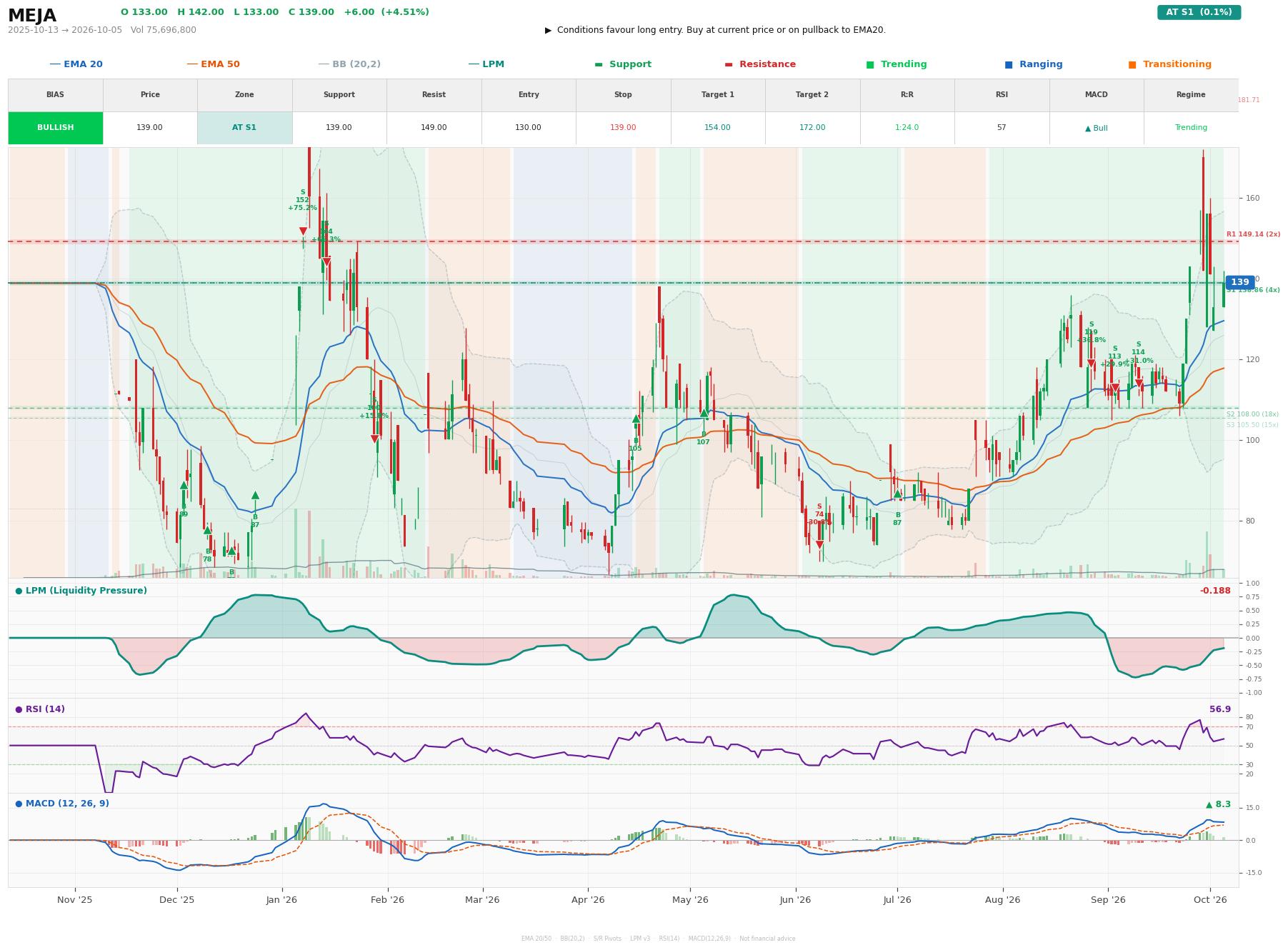Image resolution: width=1288 pixels, height=950 pixels.
Task: Click the LPM (Liquidity Pressure) panel title
Action: tap(81, 591)
